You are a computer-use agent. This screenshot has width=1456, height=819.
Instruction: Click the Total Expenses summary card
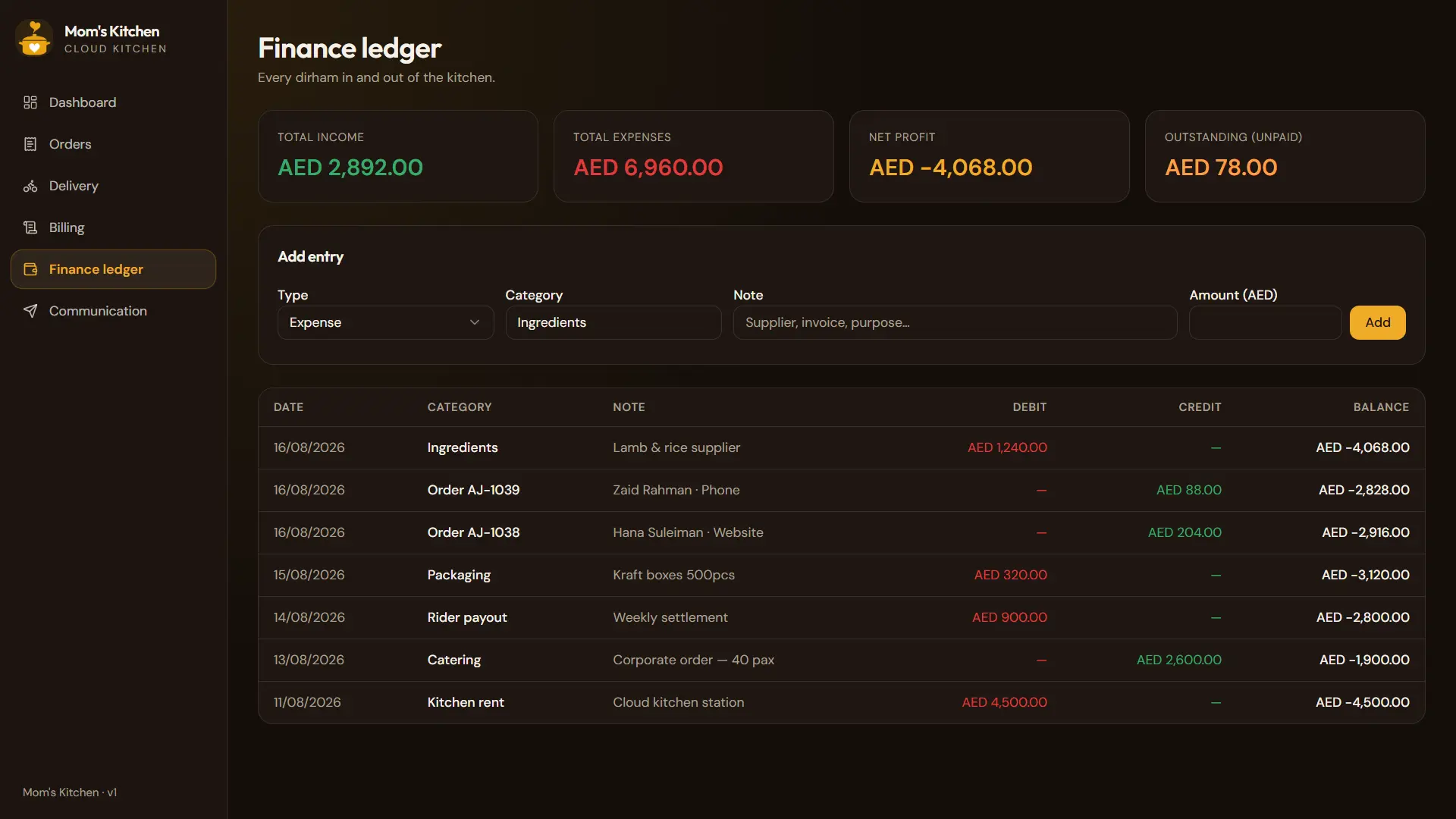[693, 156]
